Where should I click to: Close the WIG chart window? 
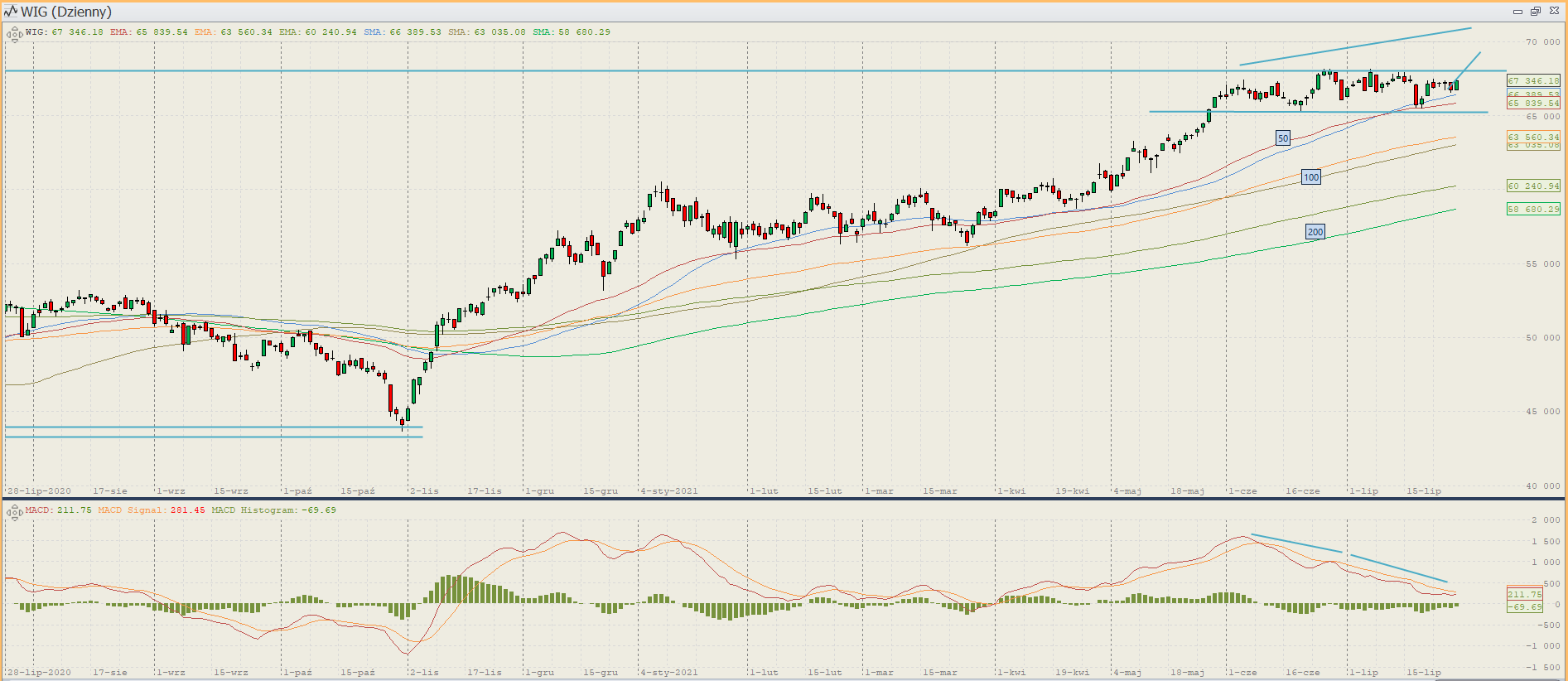[x=1552, y=12]
